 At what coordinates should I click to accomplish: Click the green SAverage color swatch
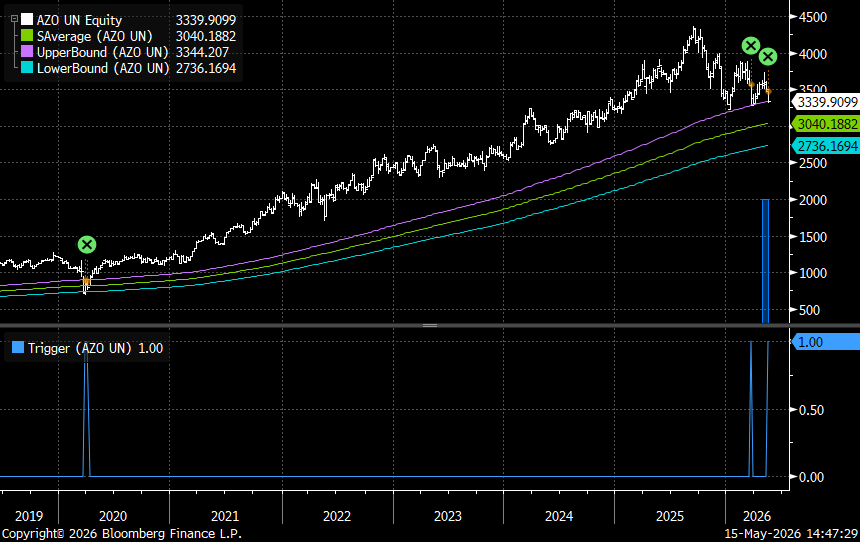[x=27, y=36]
